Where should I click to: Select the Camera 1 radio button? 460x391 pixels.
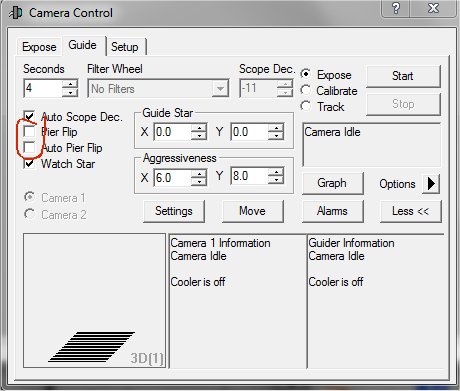pos(30,197)
